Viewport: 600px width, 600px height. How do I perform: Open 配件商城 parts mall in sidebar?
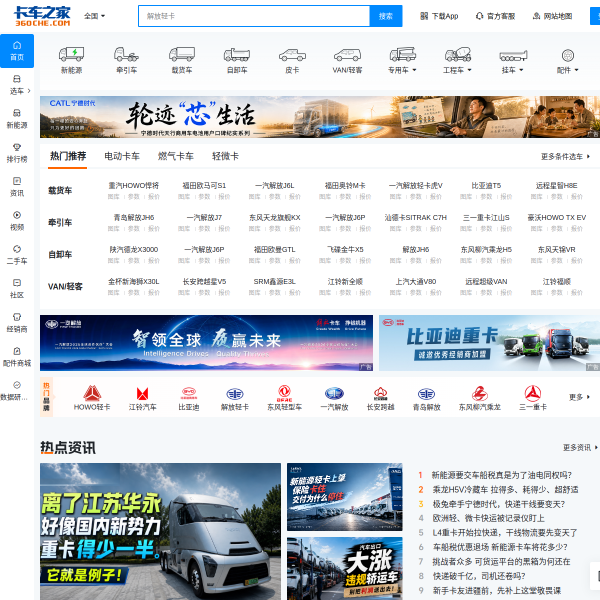(17, 357)
